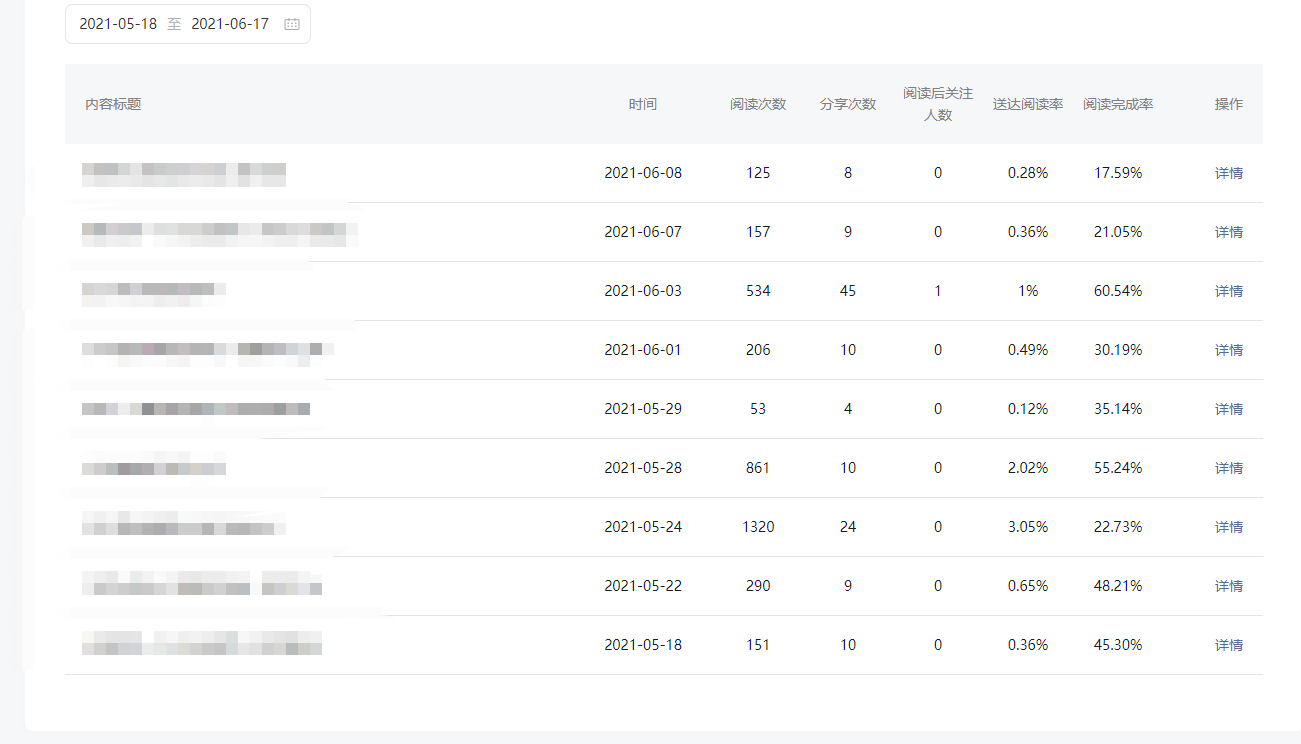This screenshot has height=744, width=1301.
Task: Click the 阅读次数 column header
Action: click(x=758, y=104)
